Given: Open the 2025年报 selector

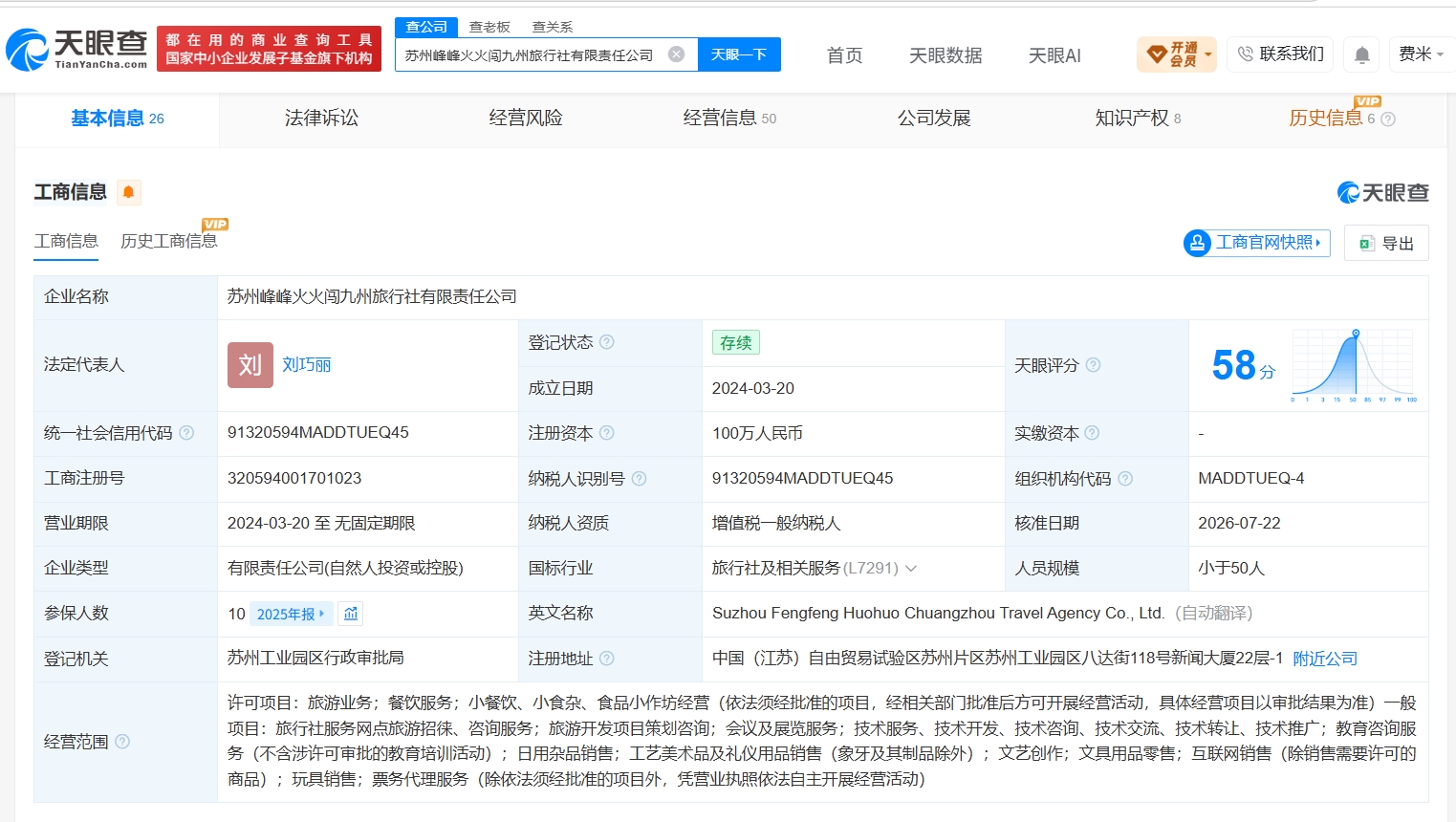Looking at the screenshot, I should 291,614.
